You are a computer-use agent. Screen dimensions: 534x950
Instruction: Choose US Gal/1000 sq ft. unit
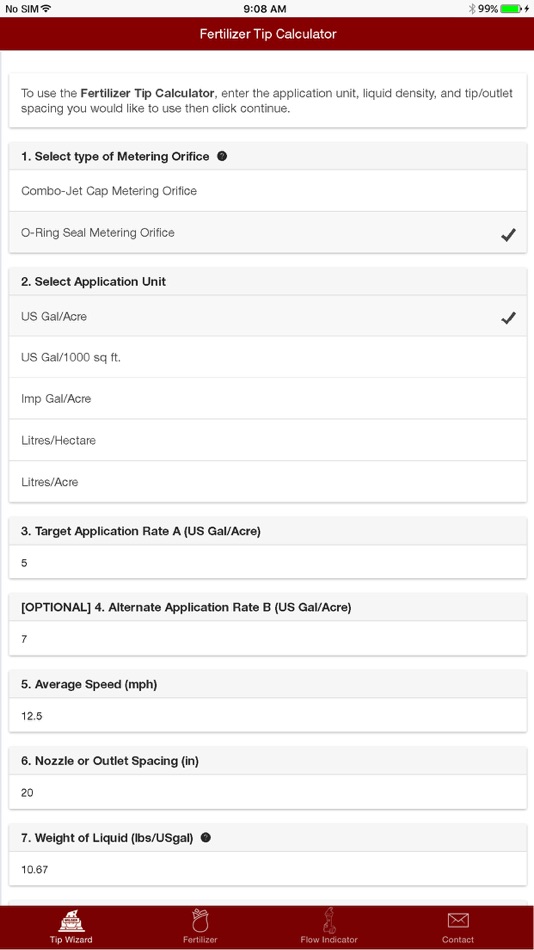[x=267, y=357]
